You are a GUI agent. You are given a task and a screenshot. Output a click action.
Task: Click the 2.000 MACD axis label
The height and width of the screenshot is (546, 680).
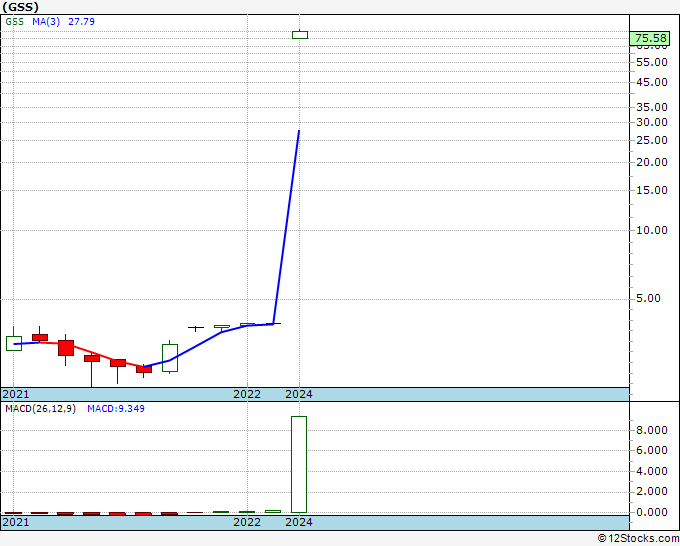[652, 491]
